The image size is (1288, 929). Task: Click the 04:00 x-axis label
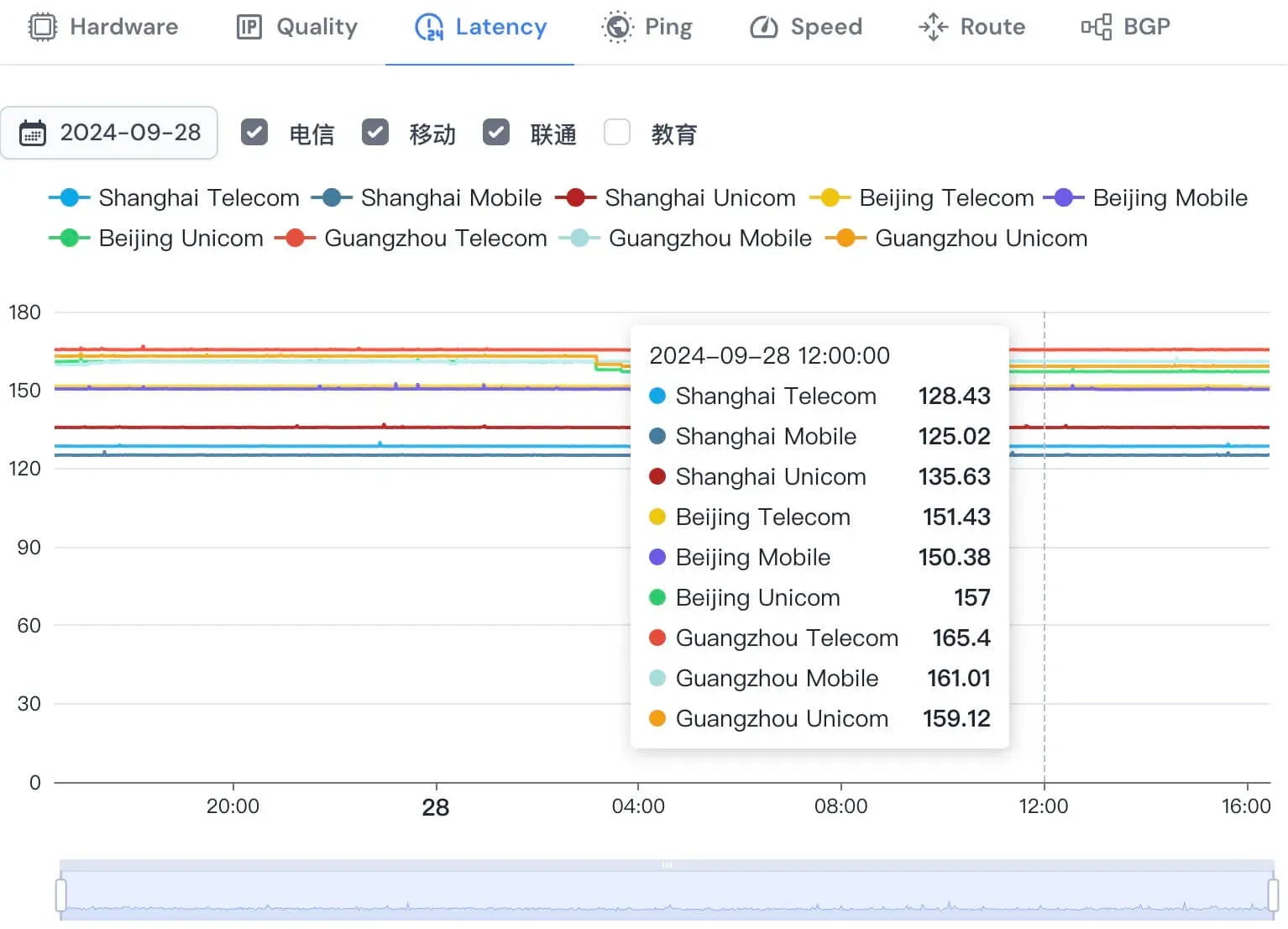638,807
